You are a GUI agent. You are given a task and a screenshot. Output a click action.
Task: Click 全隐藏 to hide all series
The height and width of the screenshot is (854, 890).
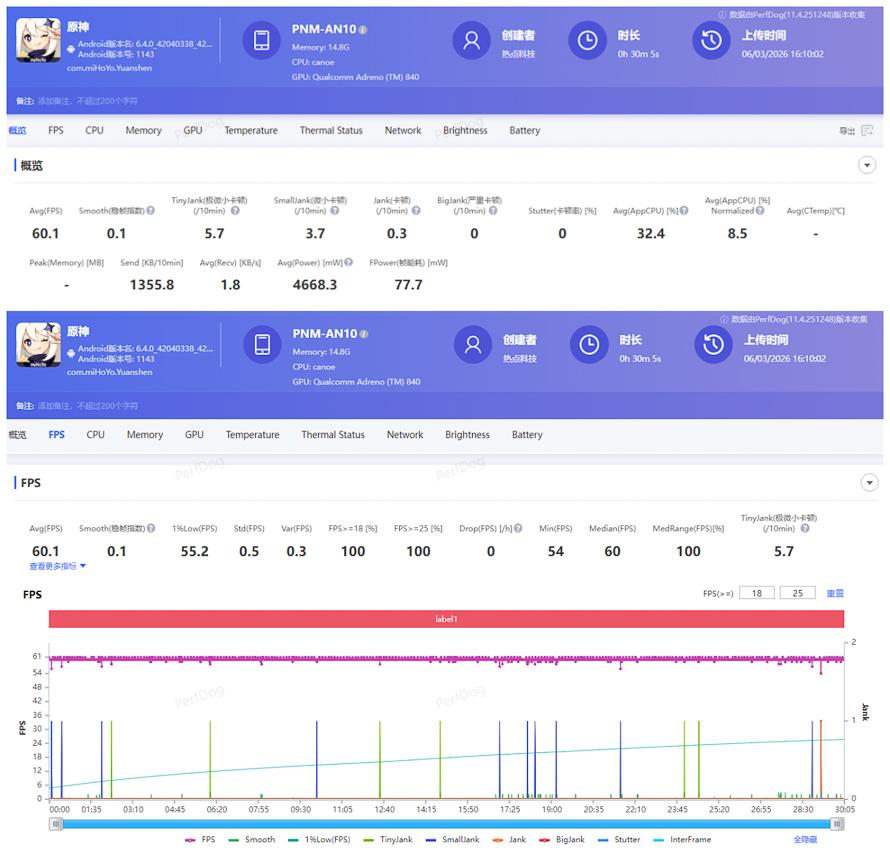[805, 840]
